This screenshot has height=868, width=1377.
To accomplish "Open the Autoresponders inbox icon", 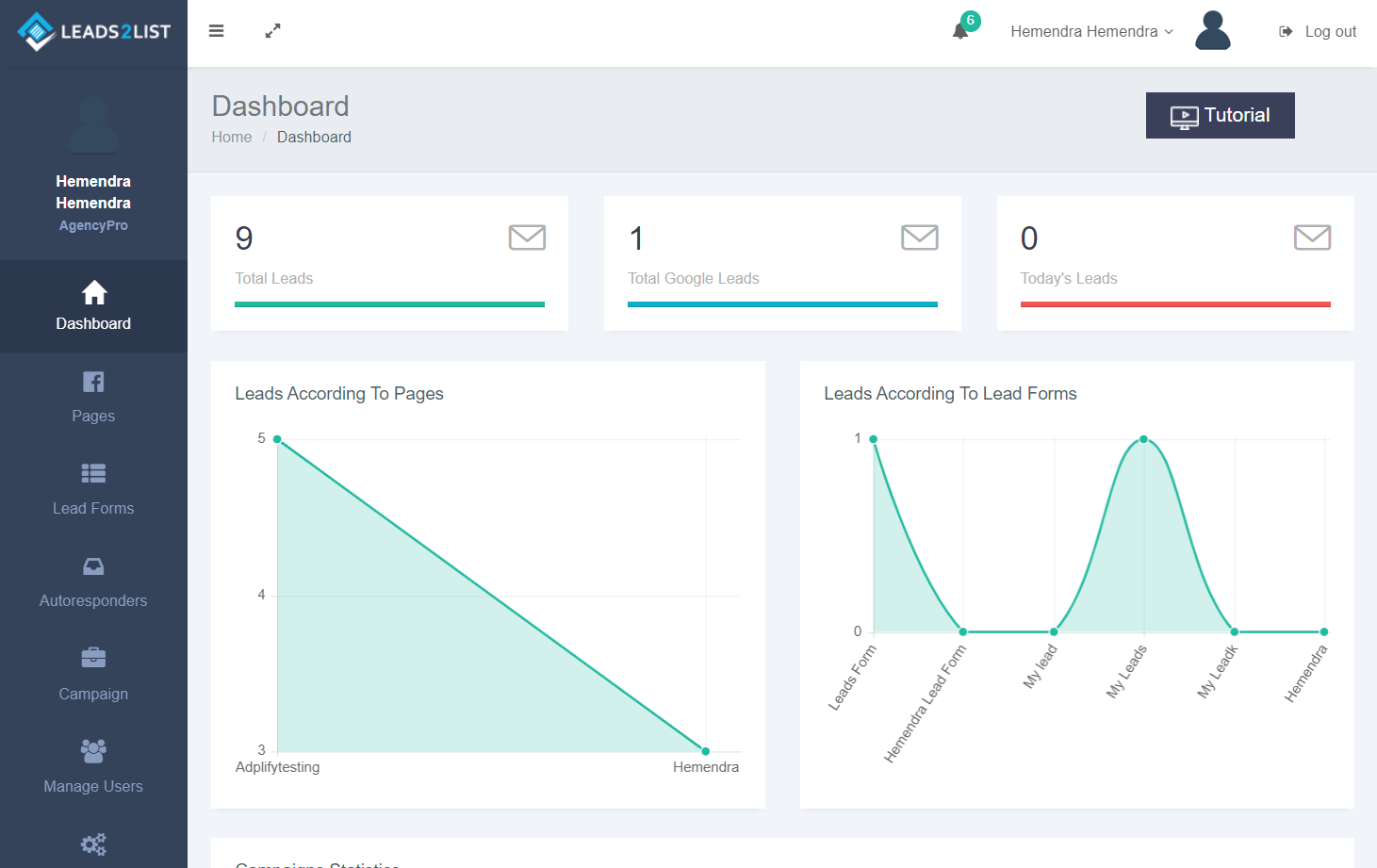I will click(93, 566).
